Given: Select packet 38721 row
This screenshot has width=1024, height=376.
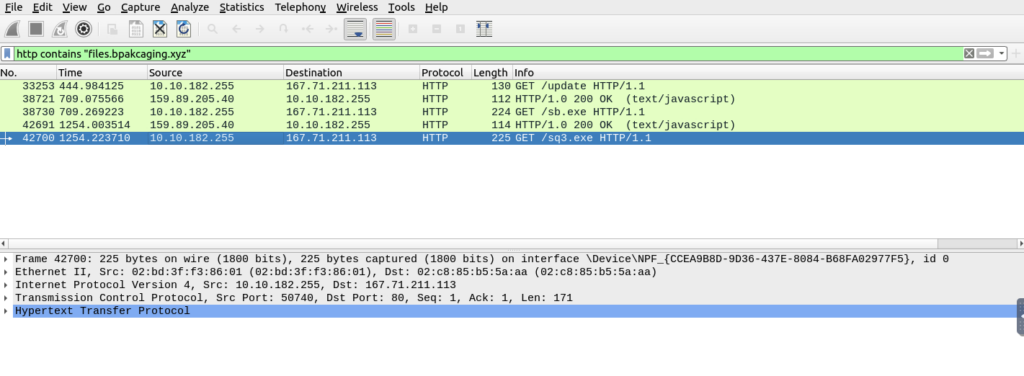Looking at the screenshot, I should click(512, 99).
